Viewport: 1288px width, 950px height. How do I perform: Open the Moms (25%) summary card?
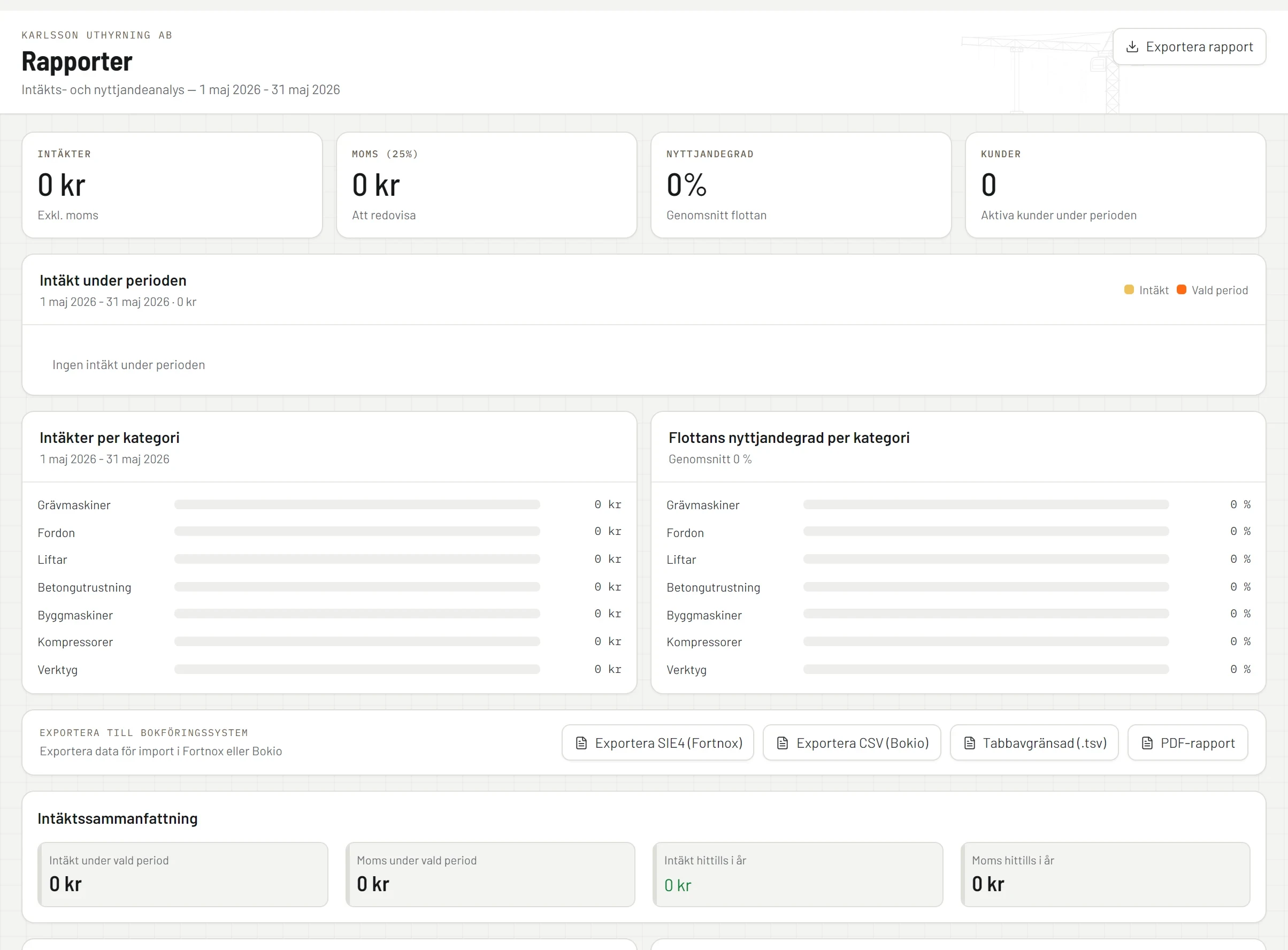pyautogui.click(x=486, y=185)
